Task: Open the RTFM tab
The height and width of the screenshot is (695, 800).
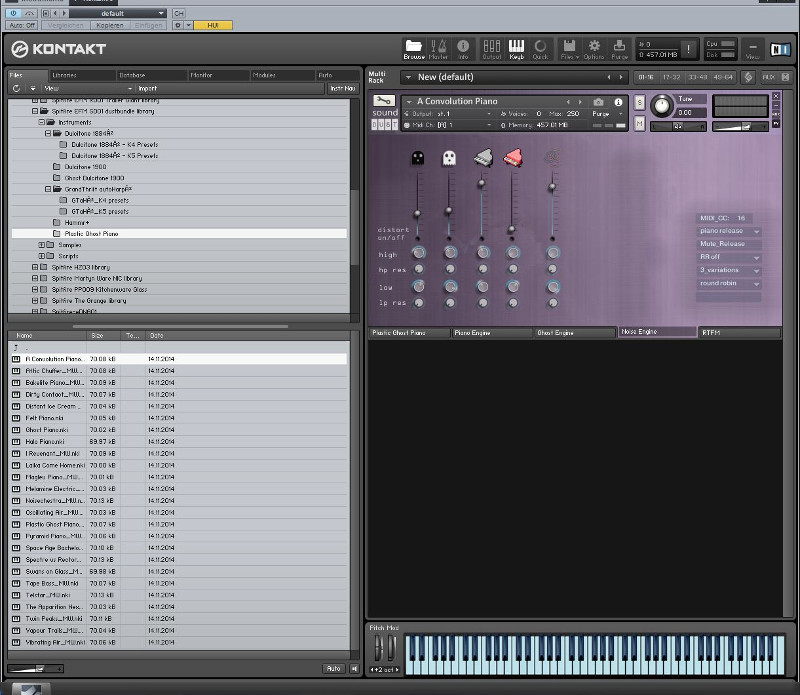Action: 739,333
